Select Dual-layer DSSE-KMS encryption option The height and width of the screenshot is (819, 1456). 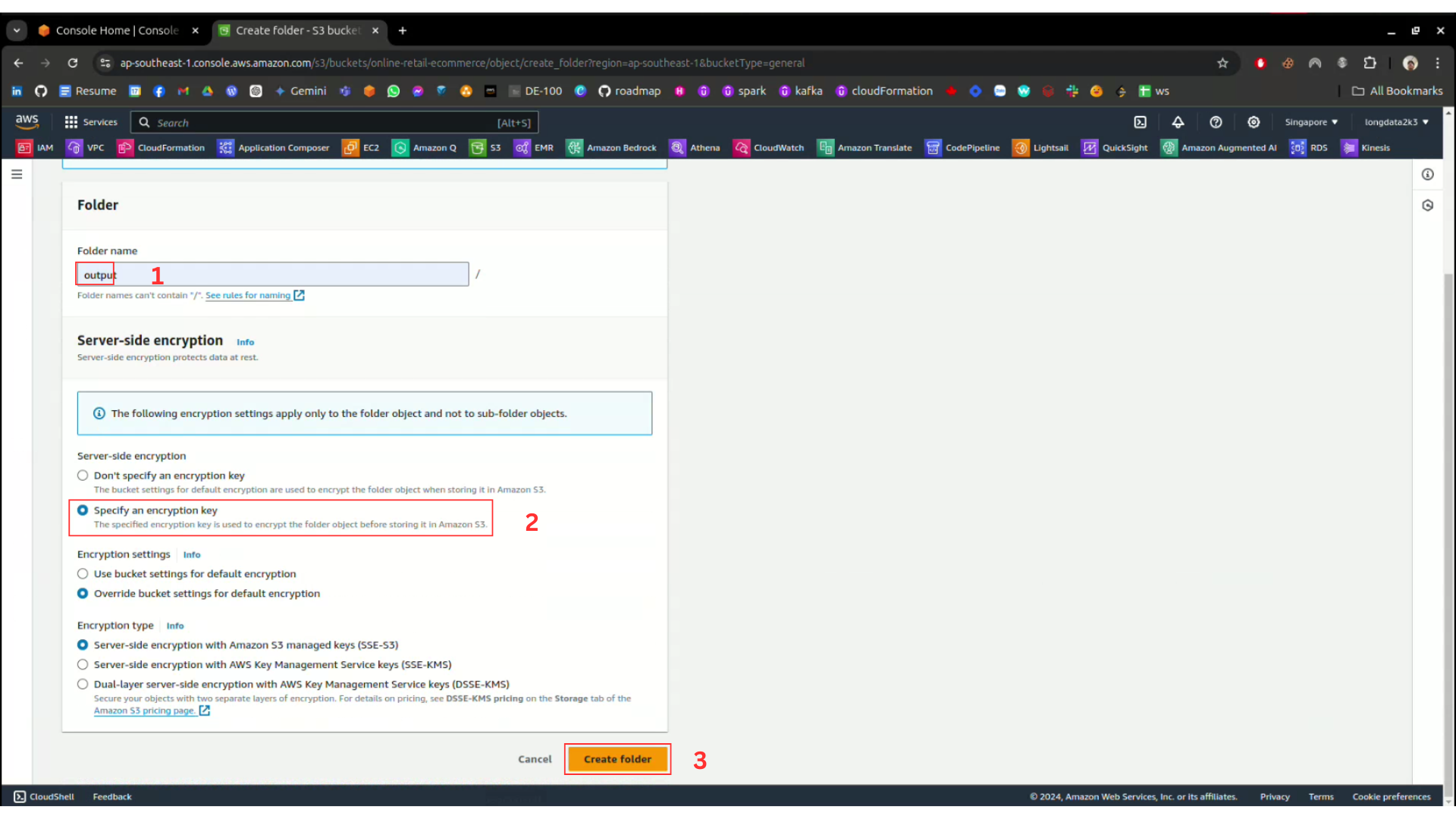tap(83, 684)
